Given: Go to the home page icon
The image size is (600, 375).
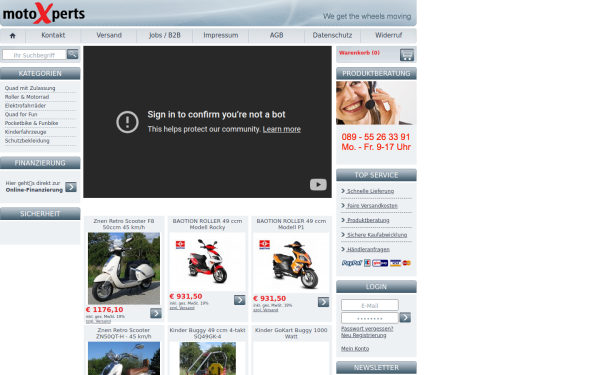Looking at the screenshot, I should pos(13,36).
